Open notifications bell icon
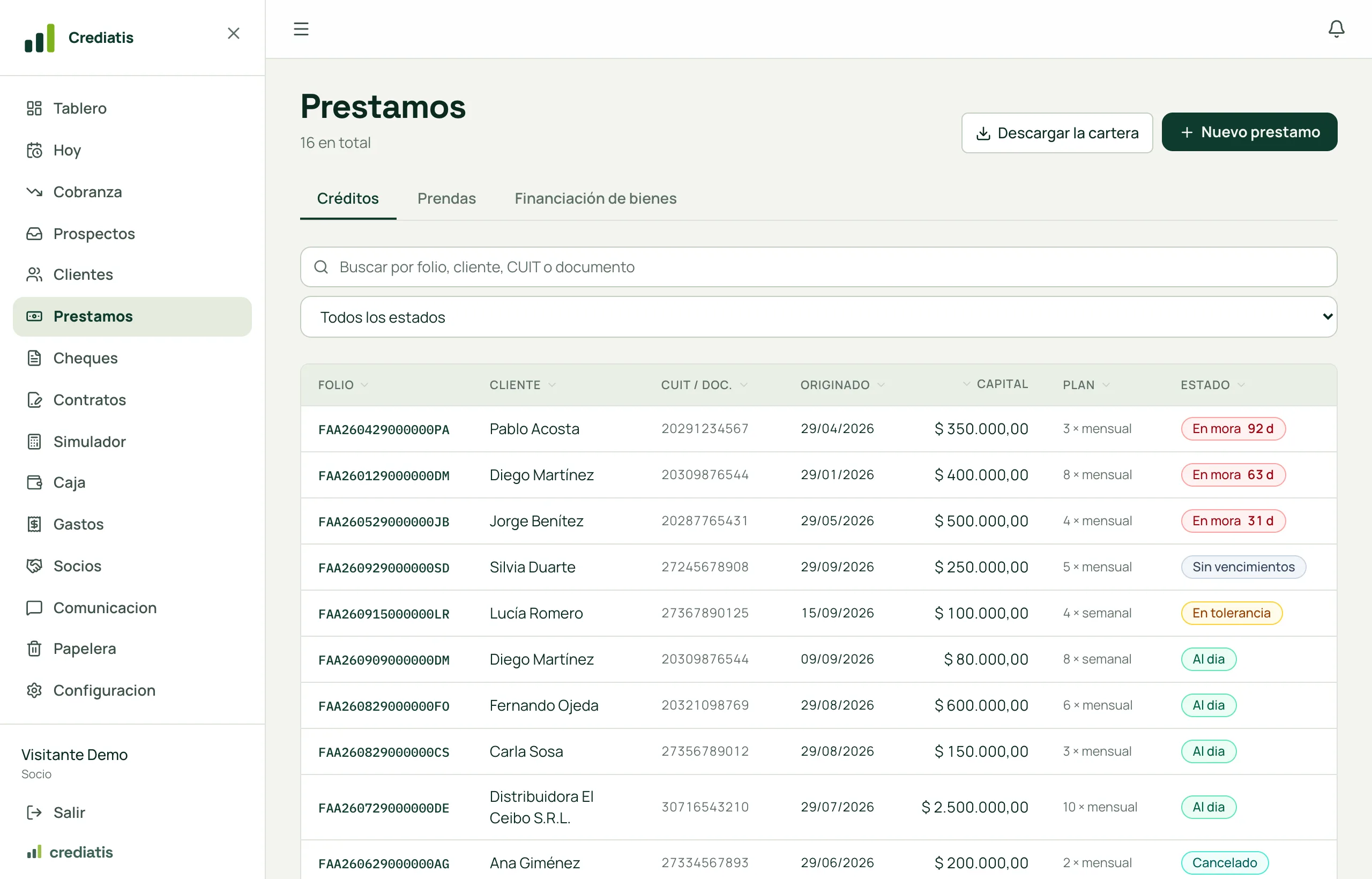 [x=1336, y=28]
